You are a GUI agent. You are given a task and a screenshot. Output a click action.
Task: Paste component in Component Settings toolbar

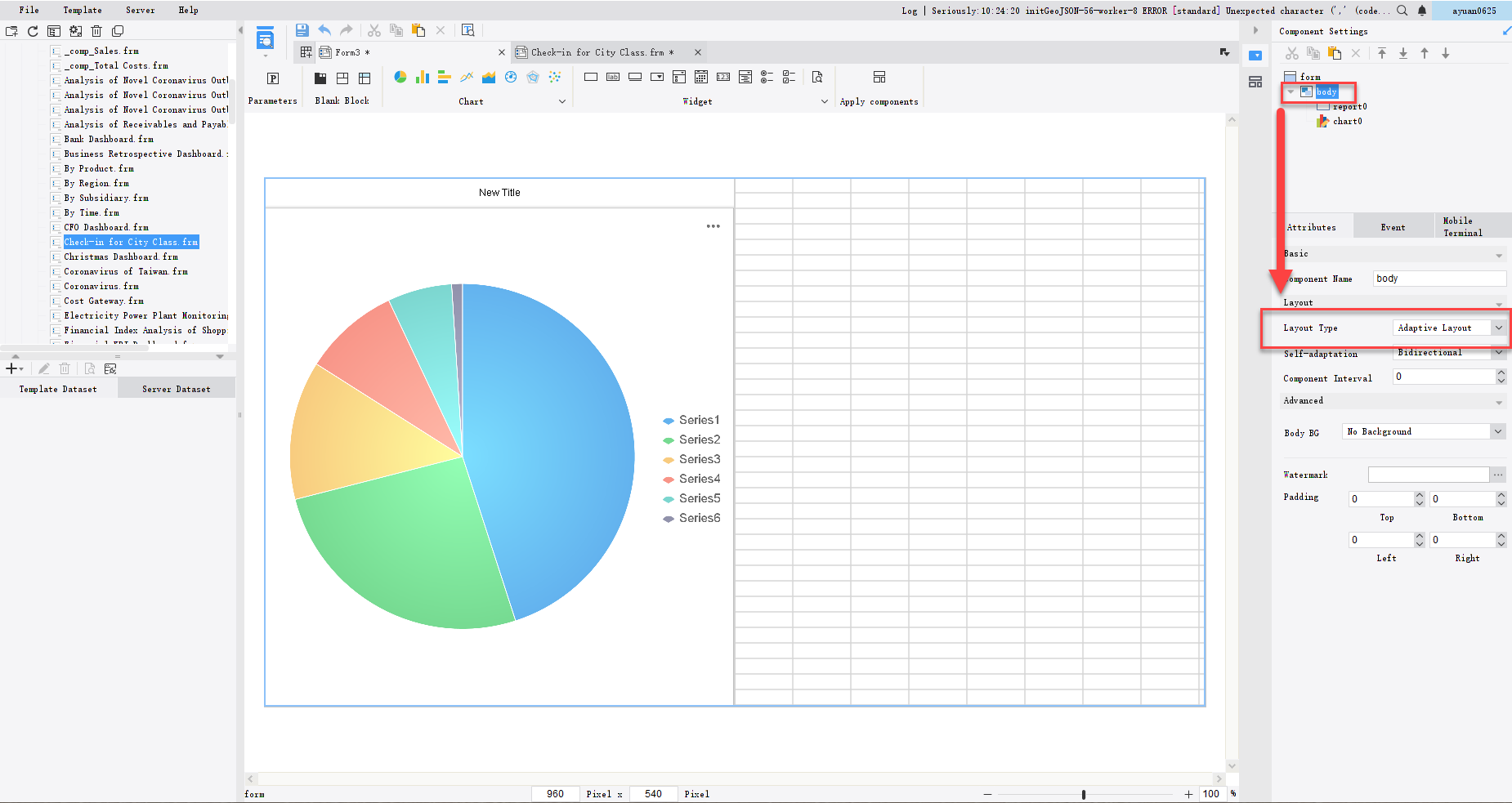1335,53
